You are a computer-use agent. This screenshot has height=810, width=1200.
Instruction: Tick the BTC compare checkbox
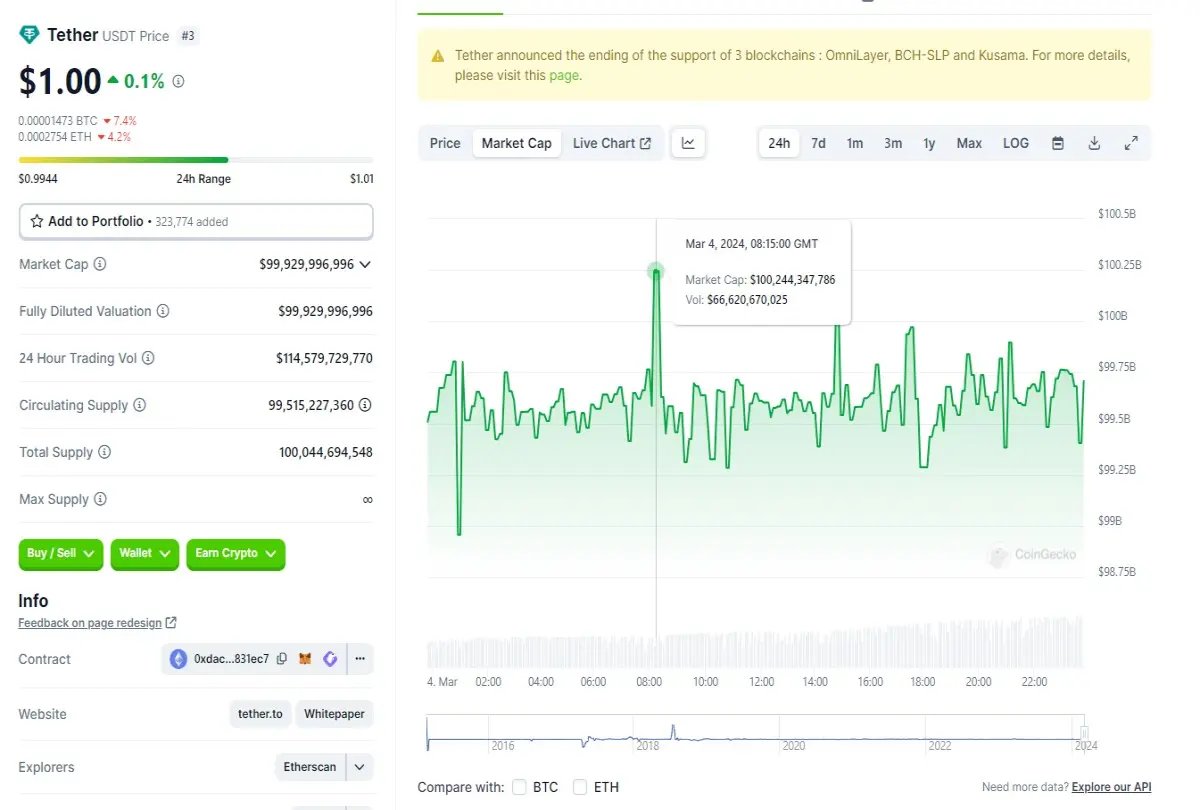pyautogui.click(x=519, y=787)
